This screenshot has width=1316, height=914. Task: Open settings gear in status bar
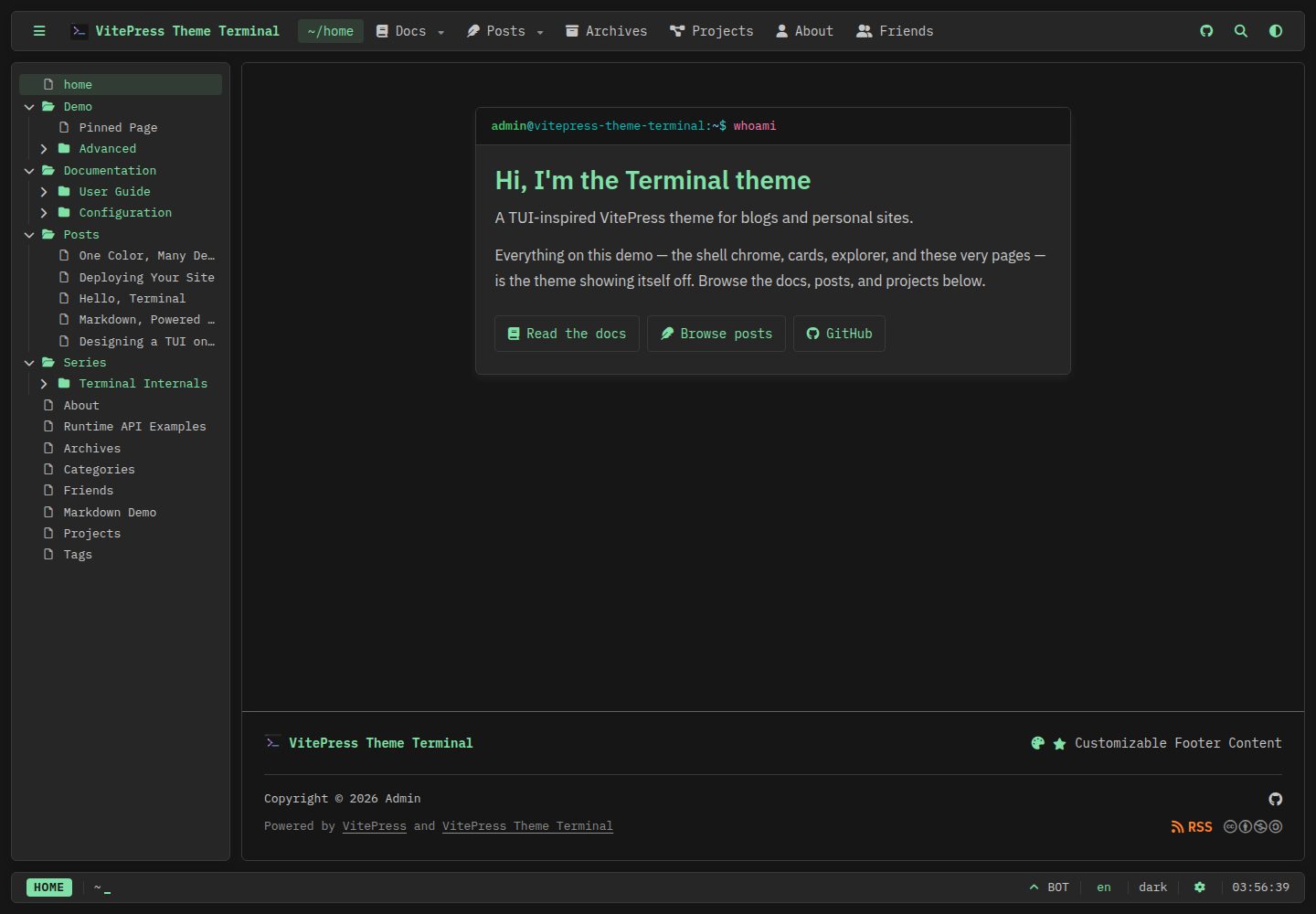pyautogui.click(x=1200, y=887)
